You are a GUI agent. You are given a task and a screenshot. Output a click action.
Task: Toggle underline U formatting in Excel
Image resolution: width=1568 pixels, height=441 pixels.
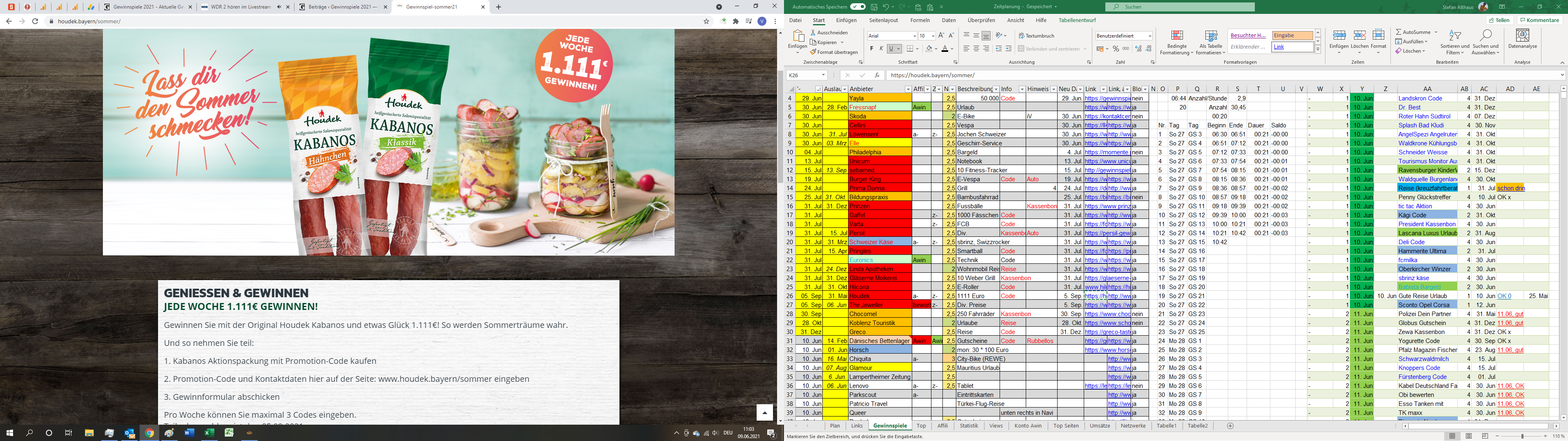point(892,49)
